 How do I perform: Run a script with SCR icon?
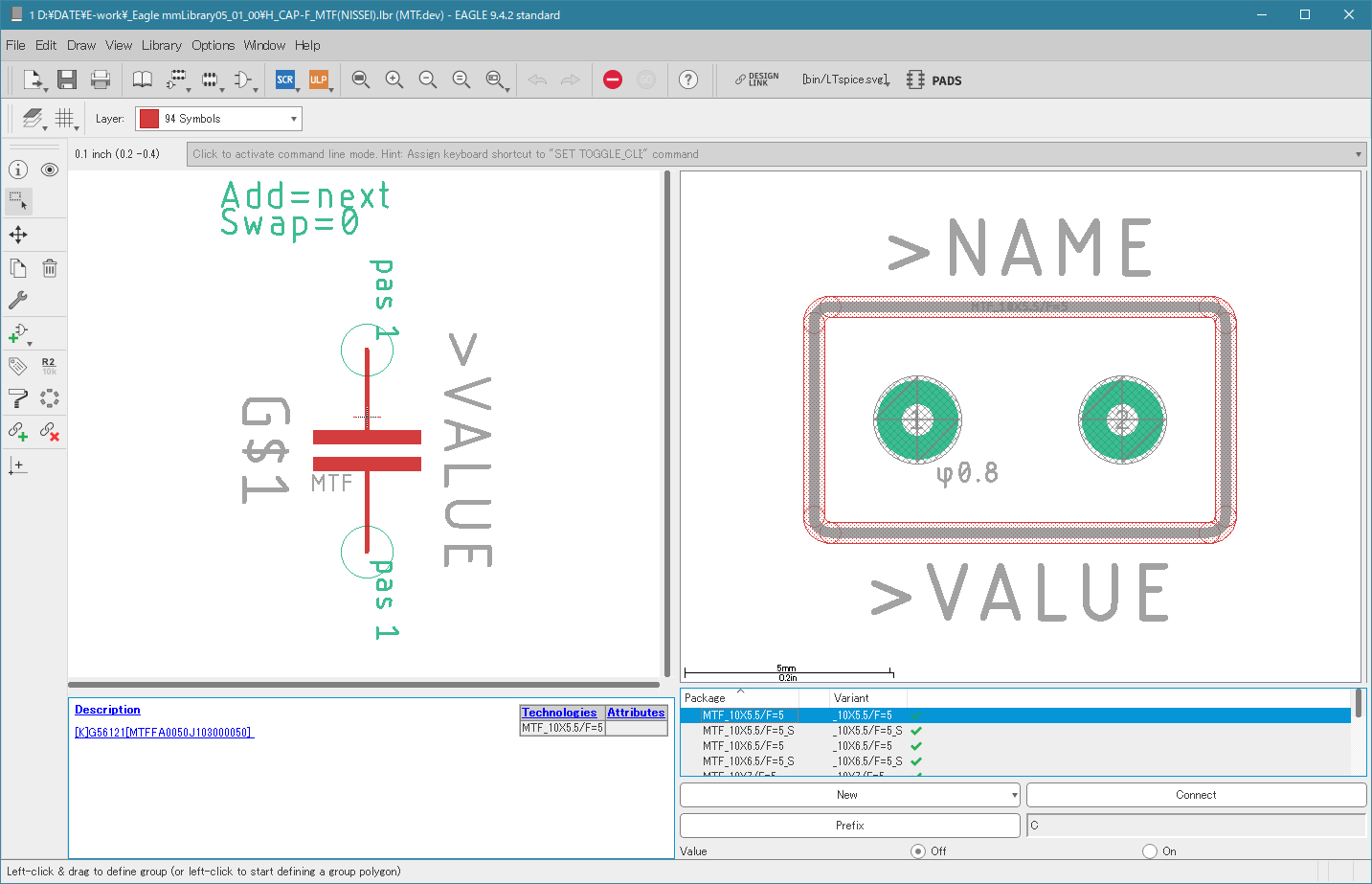285,79
